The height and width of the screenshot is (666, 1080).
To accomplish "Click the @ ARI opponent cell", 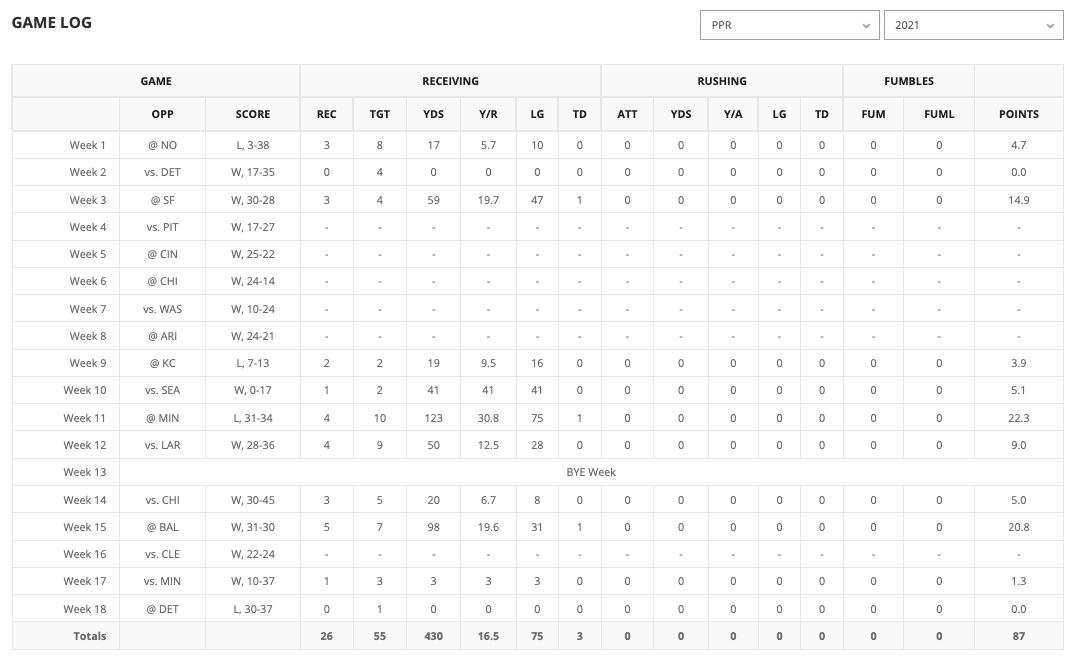I will [163, 336].
